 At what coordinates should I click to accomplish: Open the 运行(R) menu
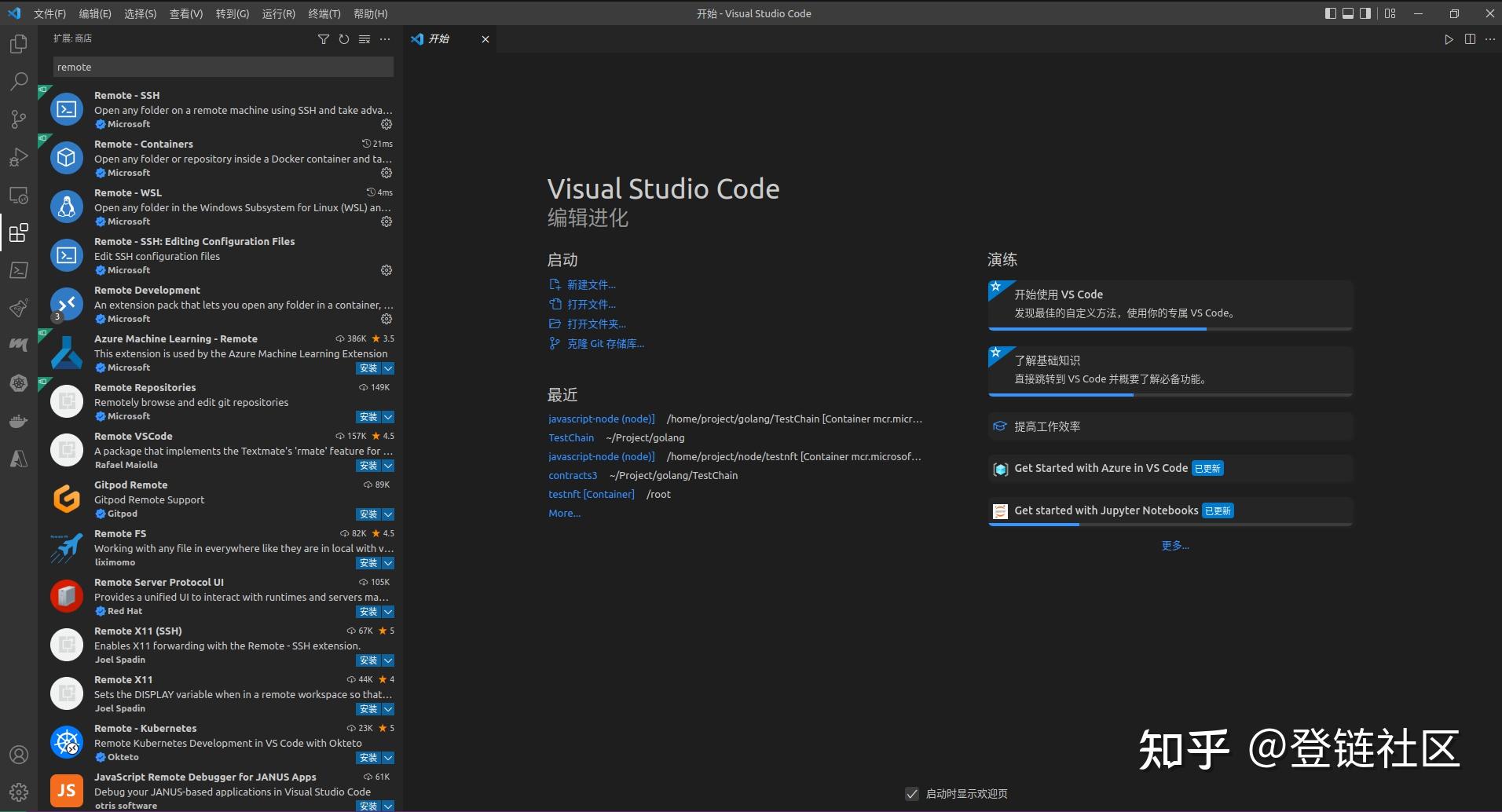(278, 13)
